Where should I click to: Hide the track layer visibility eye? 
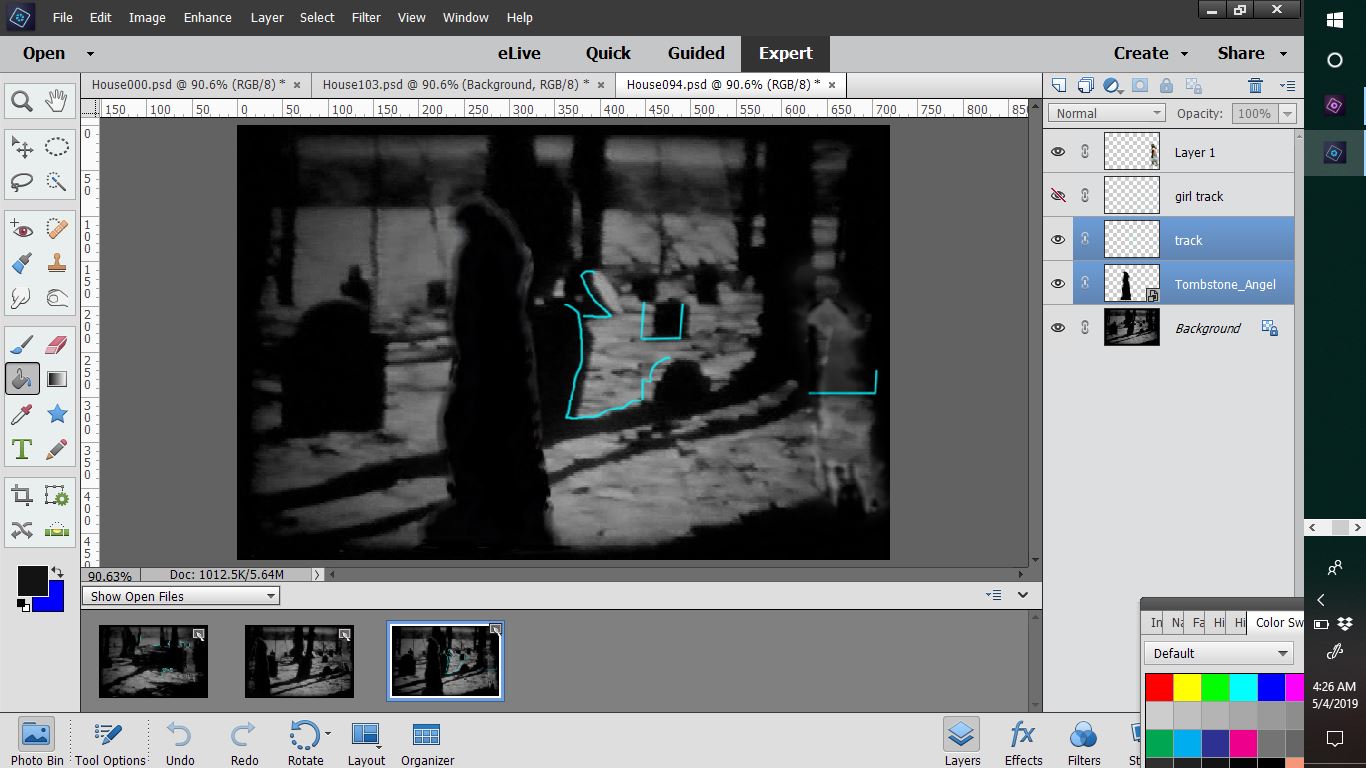coord(1058,240)
